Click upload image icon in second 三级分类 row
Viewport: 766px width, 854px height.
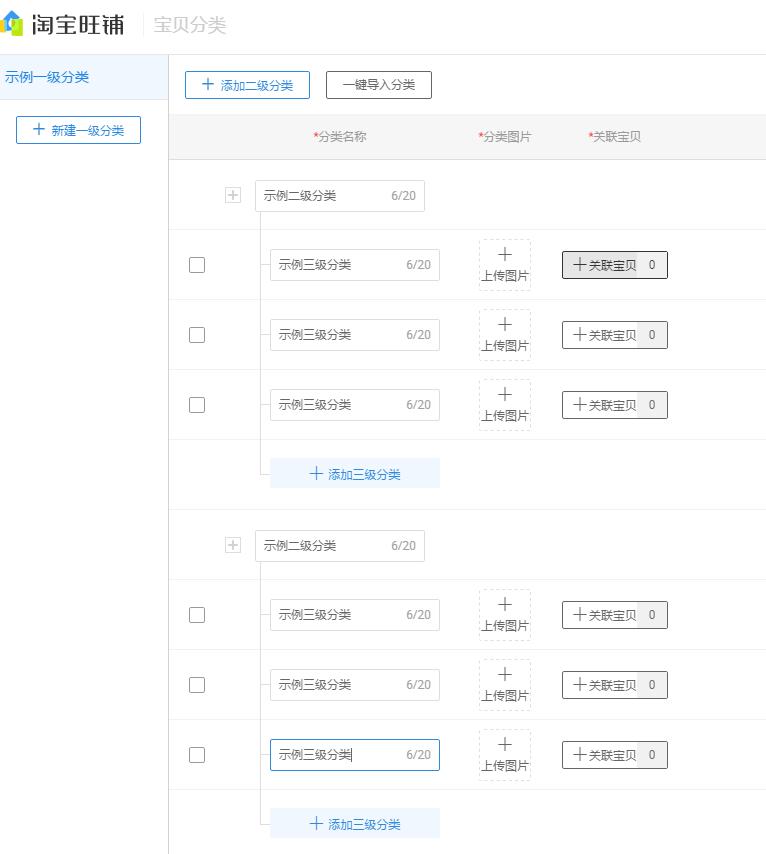coord(505,334)
